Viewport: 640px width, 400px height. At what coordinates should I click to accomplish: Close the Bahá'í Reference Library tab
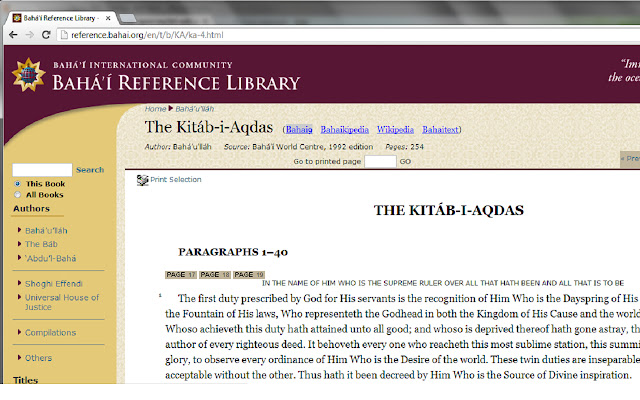(108, 18)
